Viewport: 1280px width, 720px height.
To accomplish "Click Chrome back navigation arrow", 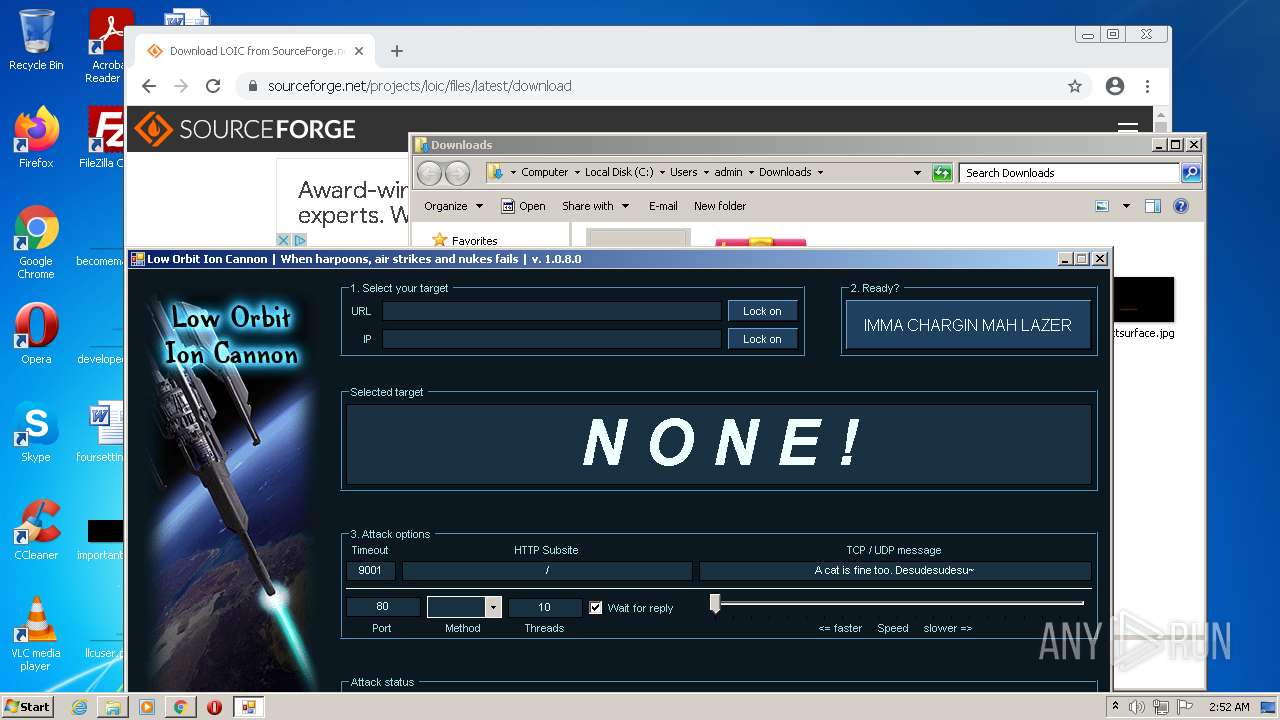I will 149,86.
